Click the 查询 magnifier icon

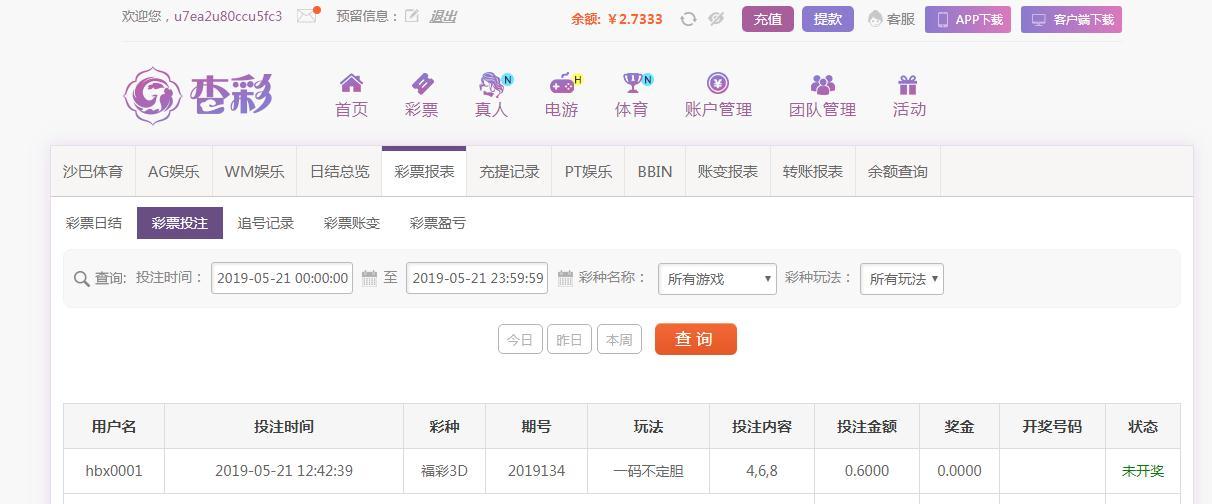pyautogui.click(x=82, y=278)
